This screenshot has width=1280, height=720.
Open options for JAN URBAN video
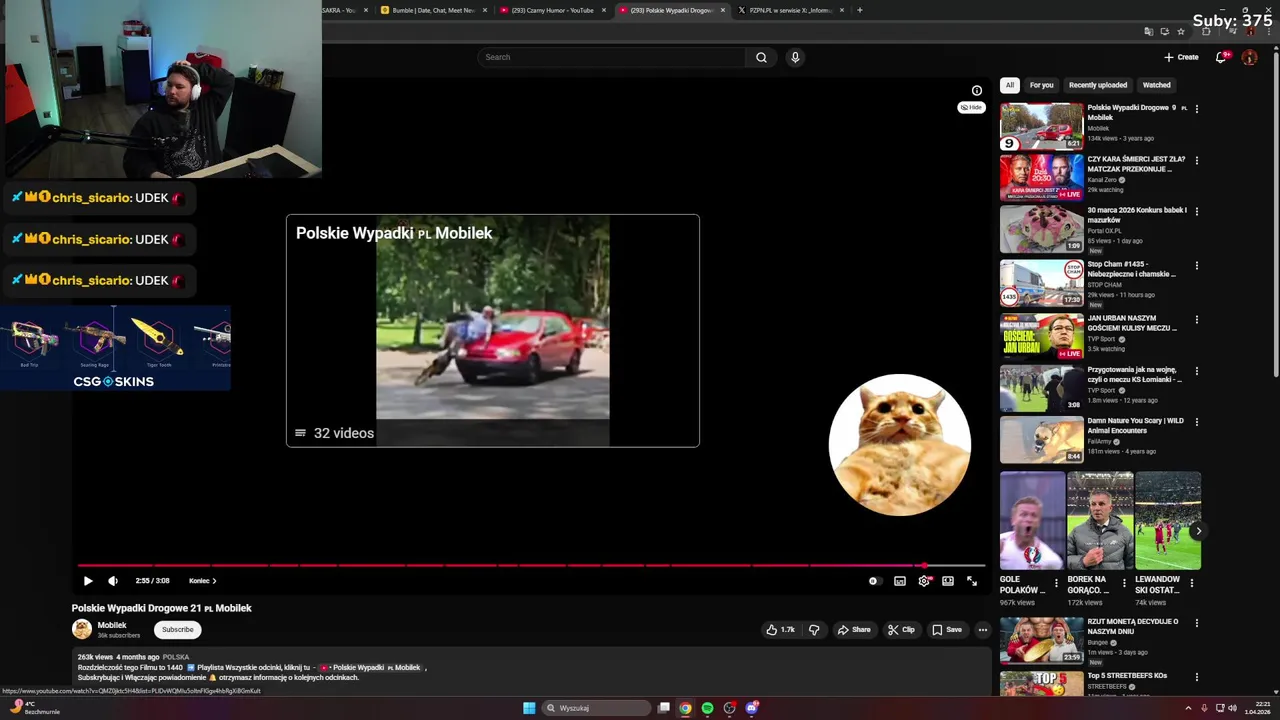click(x=1197, y=320)
